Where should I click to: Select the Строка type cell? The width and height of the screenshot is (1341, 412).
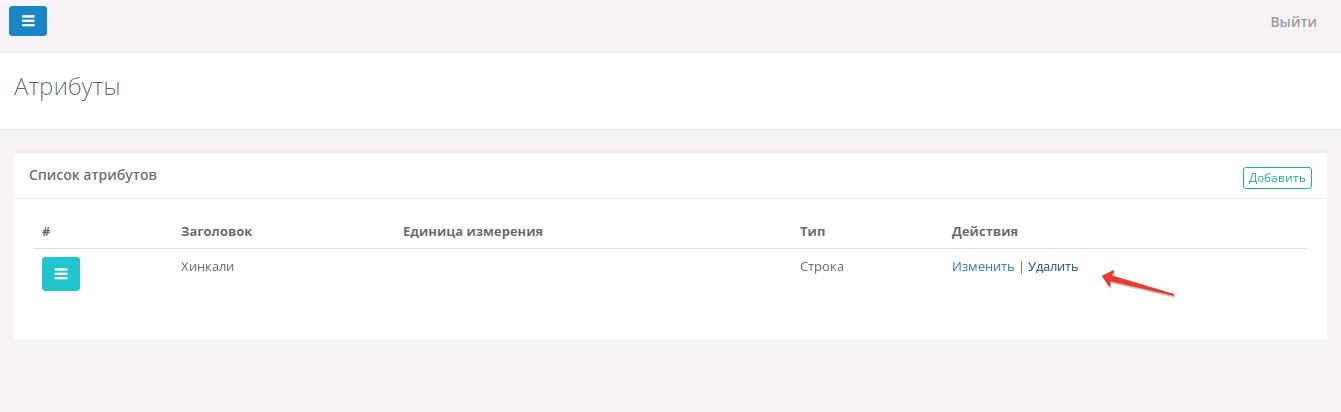point(821,267)
